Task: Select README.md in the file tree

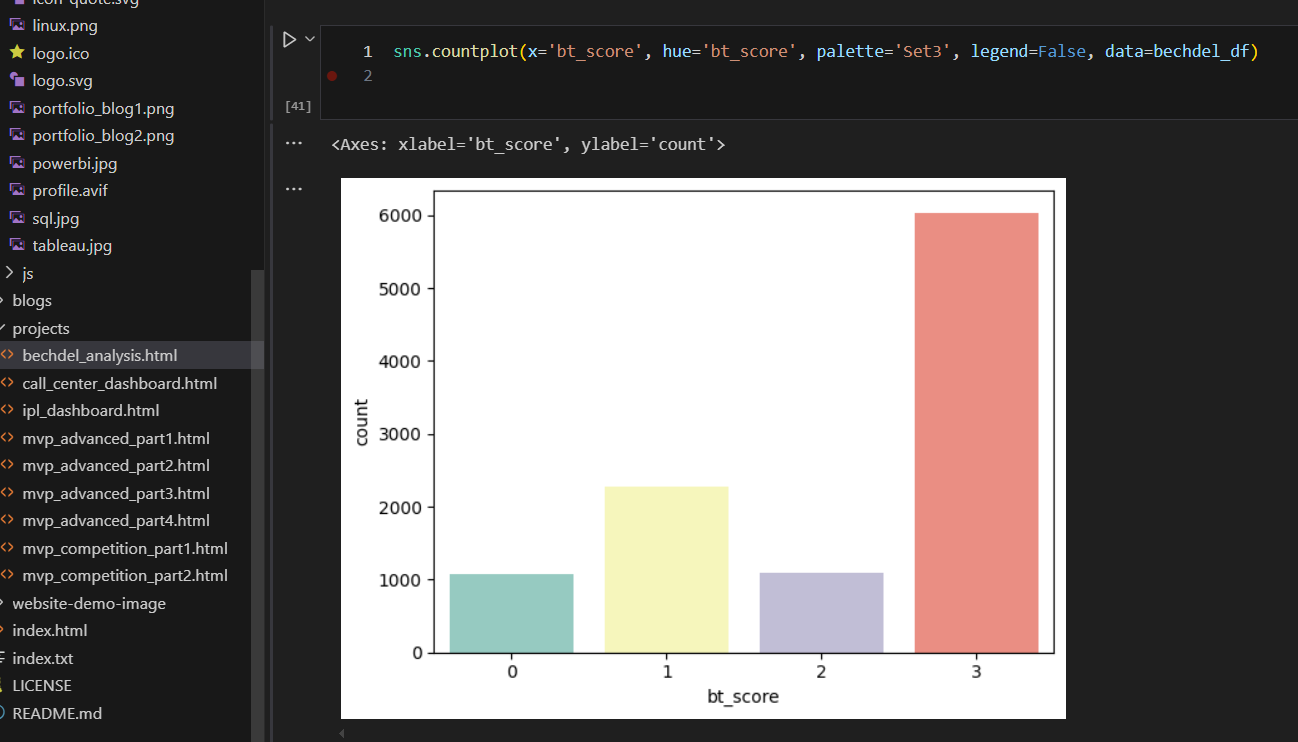Action: [x=56, y=713]
